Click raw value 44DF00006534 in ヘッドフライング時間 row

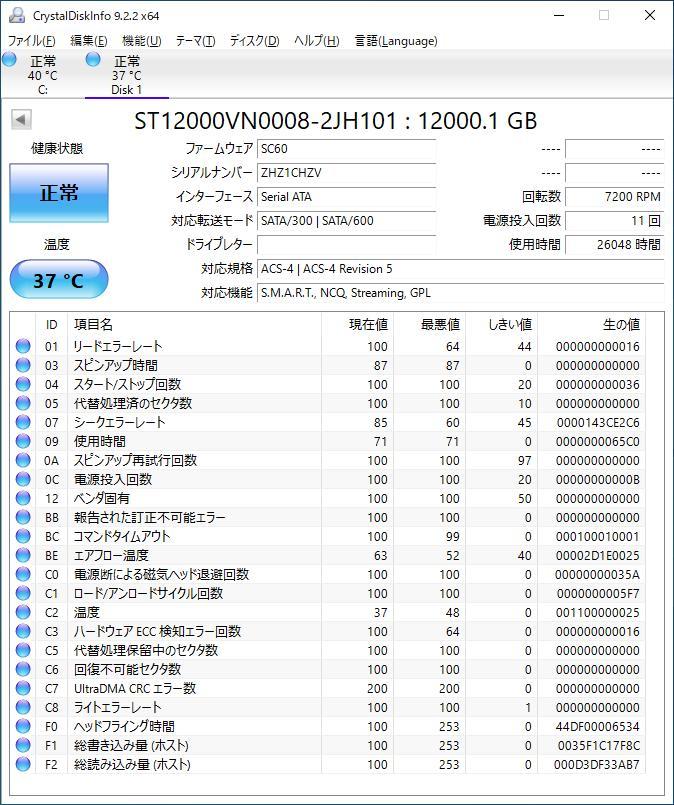pyautogui.click(x=598, y=726)
